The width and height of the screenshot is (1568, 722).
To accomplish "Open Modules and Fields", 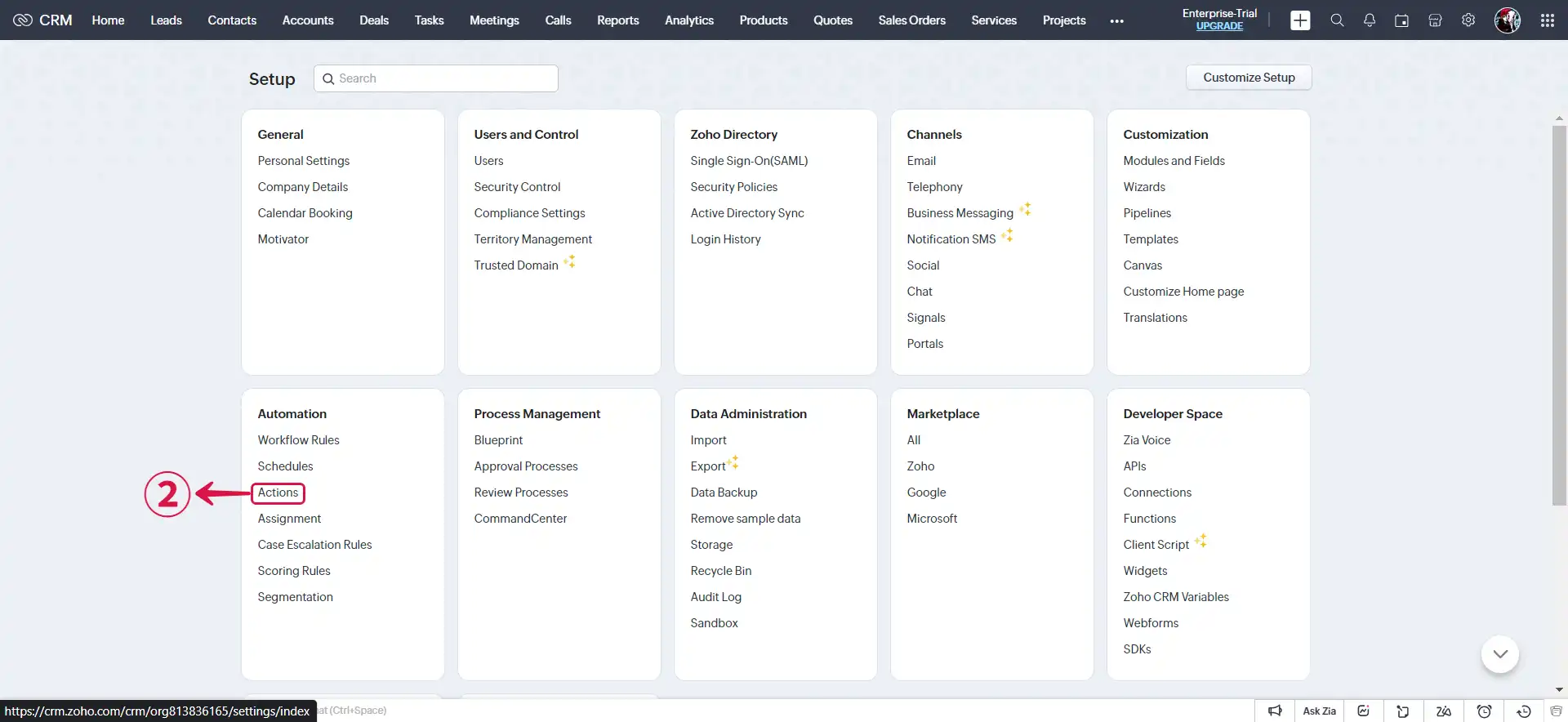I will [1174, 161].
